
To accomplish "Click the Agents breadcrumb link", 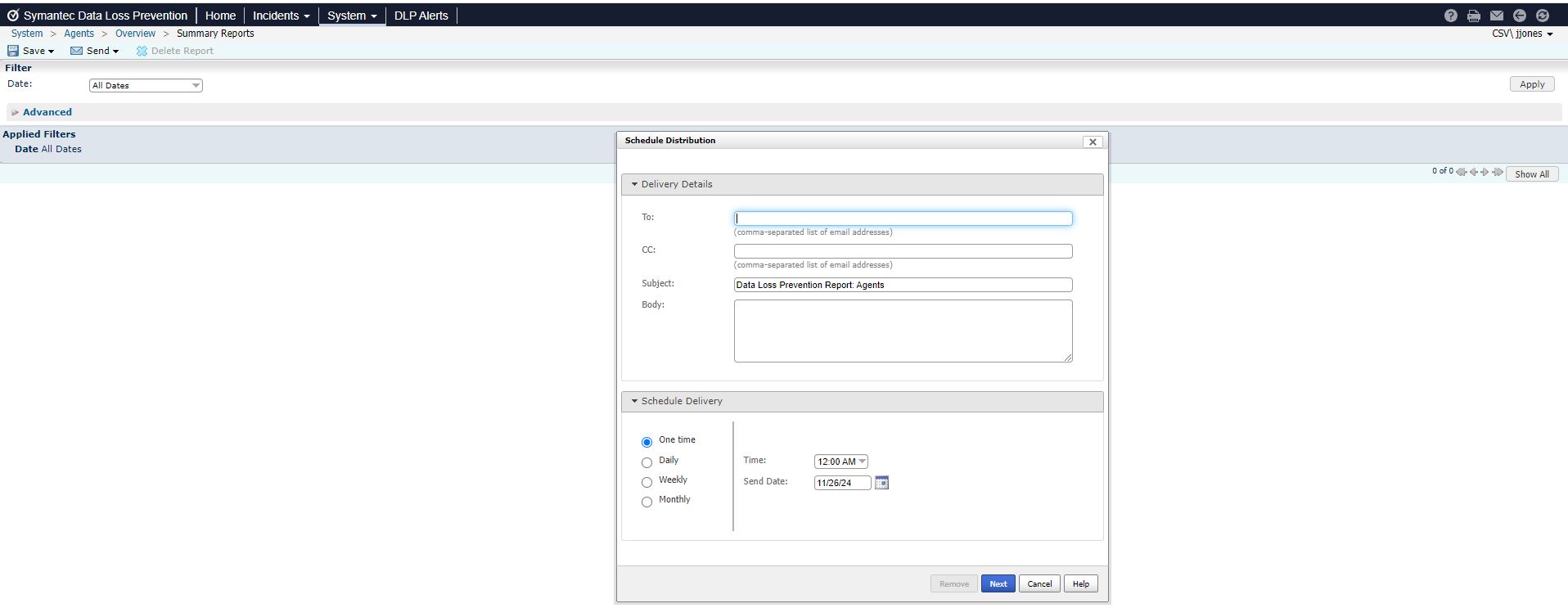I will 79,34.
